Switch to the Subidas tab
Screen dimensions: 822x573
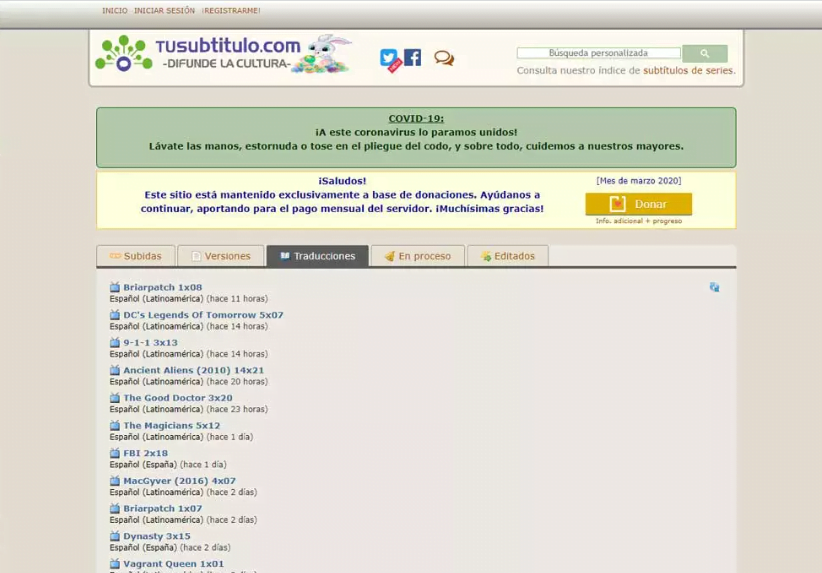(135, 256)
